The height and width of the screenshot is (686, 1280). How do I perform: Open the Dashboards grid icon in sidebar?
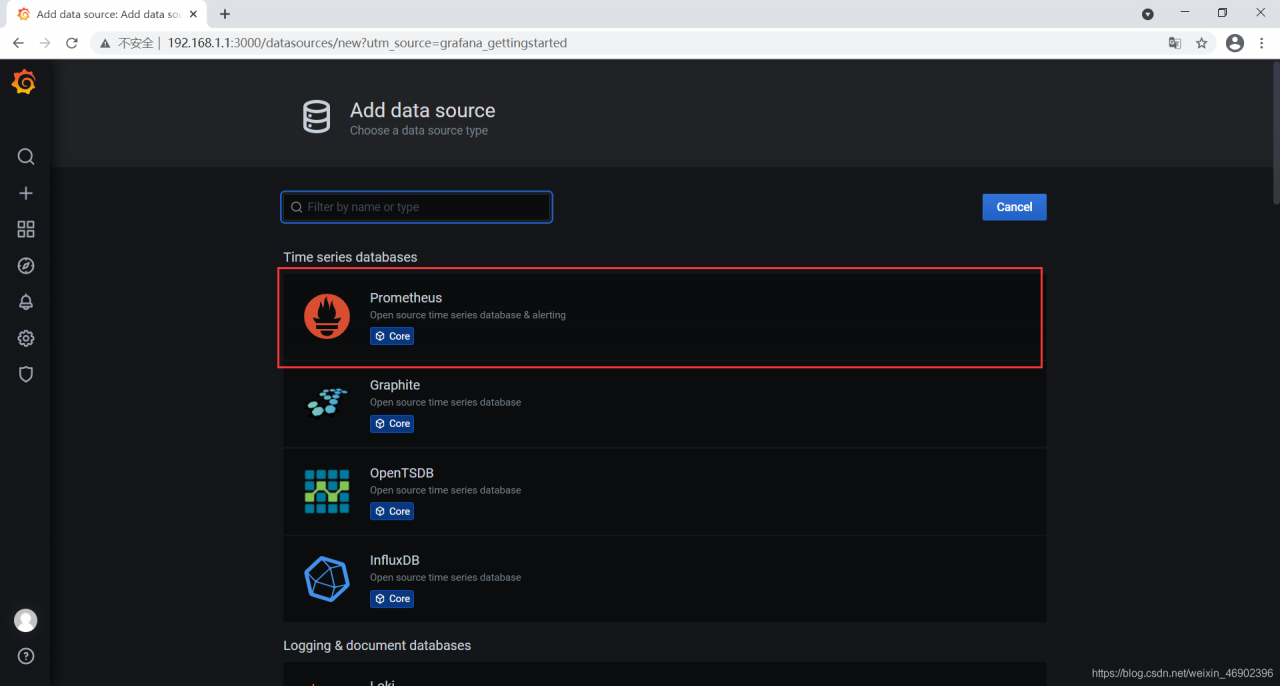tap(26, 229)
